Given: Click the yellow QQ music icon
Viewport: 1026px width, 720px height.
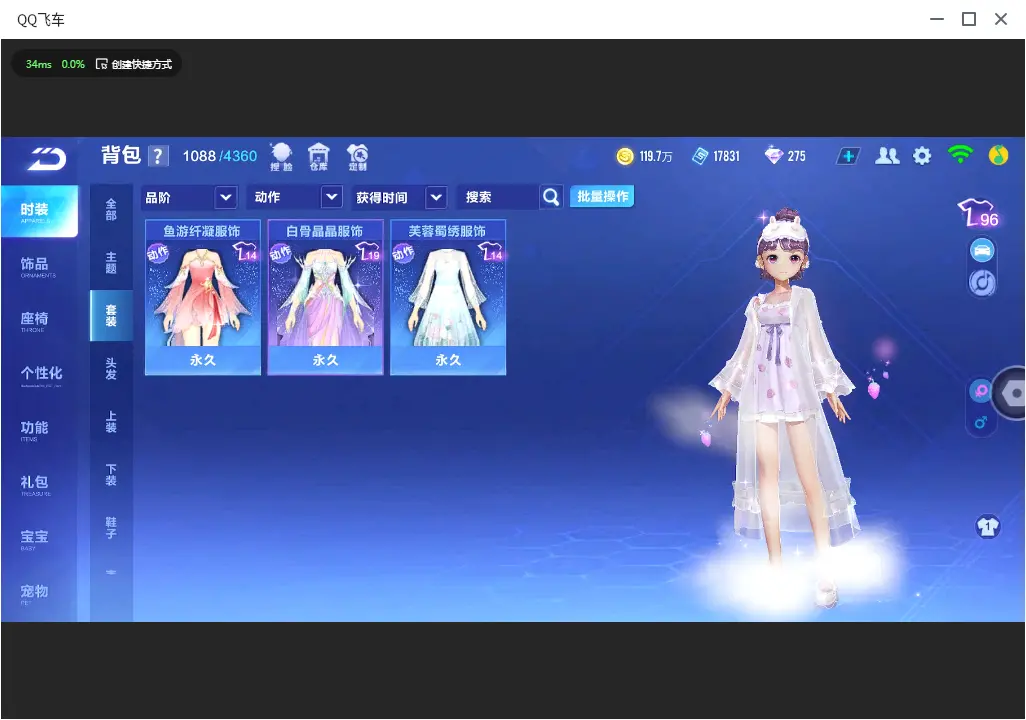Looking at the screenshot, I should point(998,156).
